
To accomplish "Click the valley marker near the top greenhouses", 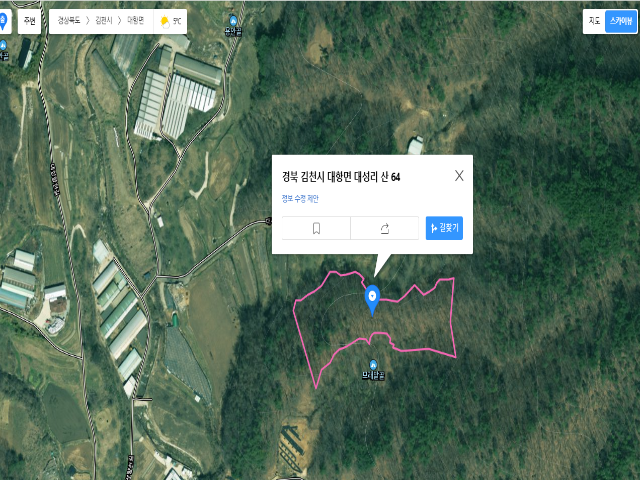I will click(x=233, y=20).
